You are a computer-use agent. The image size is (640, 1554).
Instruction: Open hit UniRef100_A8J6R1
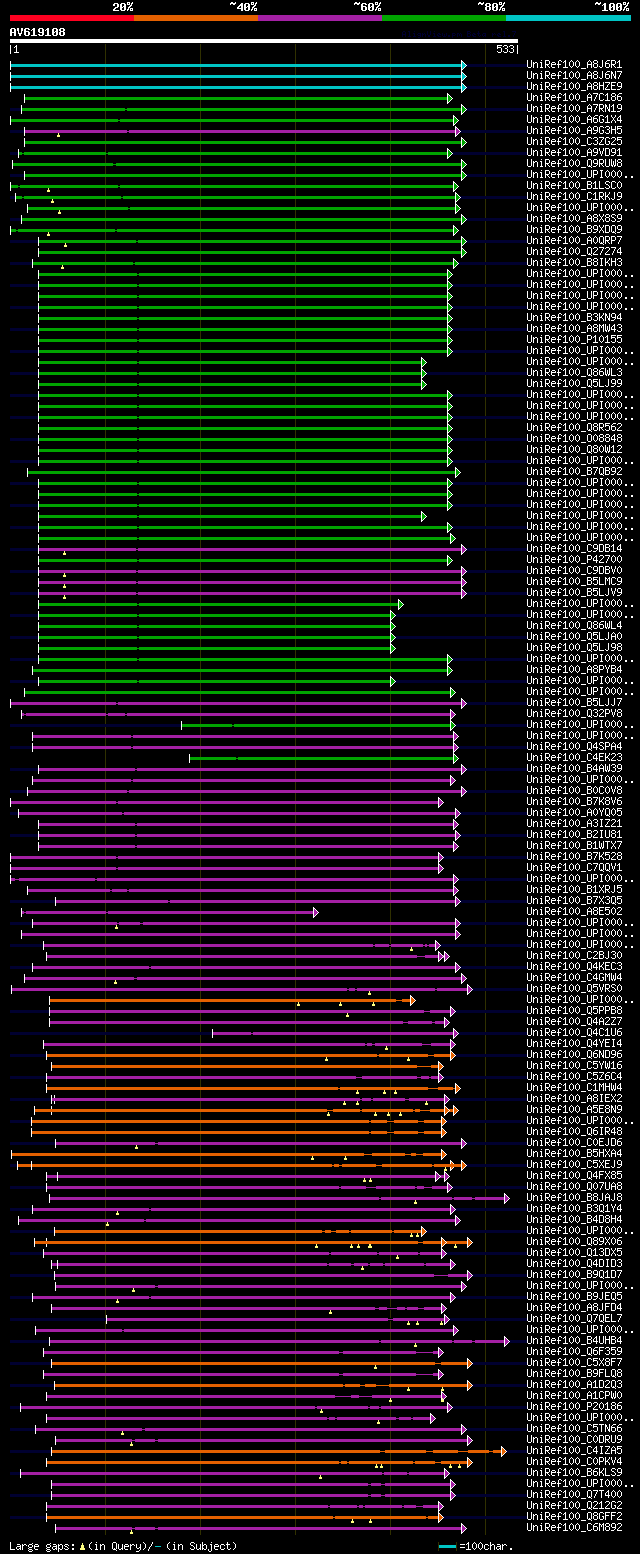point(574,65)
